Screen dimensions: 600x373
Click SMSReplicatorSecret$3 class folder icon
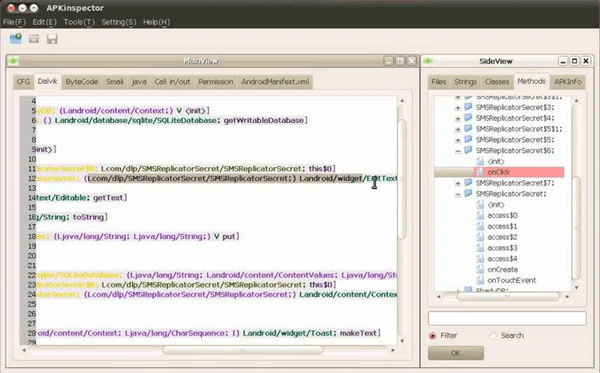pyautogui.click(x=468, y=107)
